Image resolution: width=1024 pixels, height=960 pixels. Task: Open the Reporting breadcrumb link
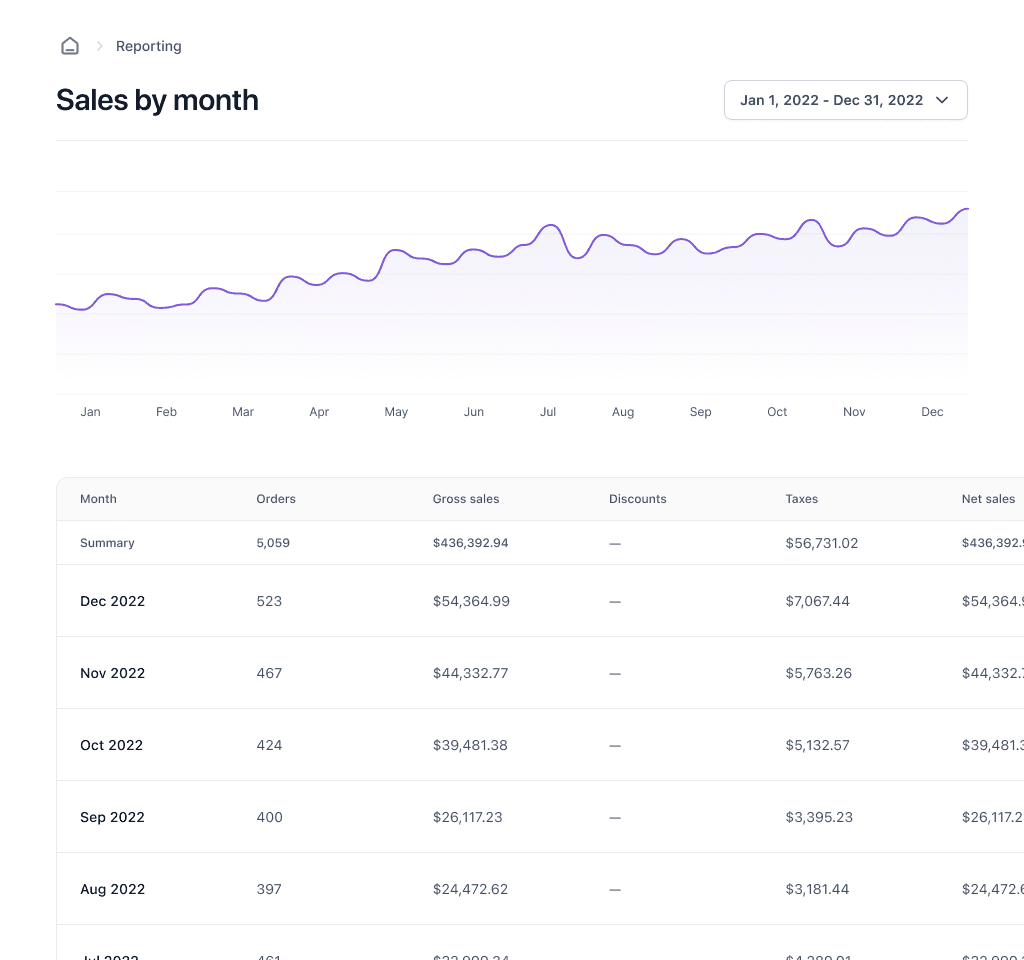149,46
